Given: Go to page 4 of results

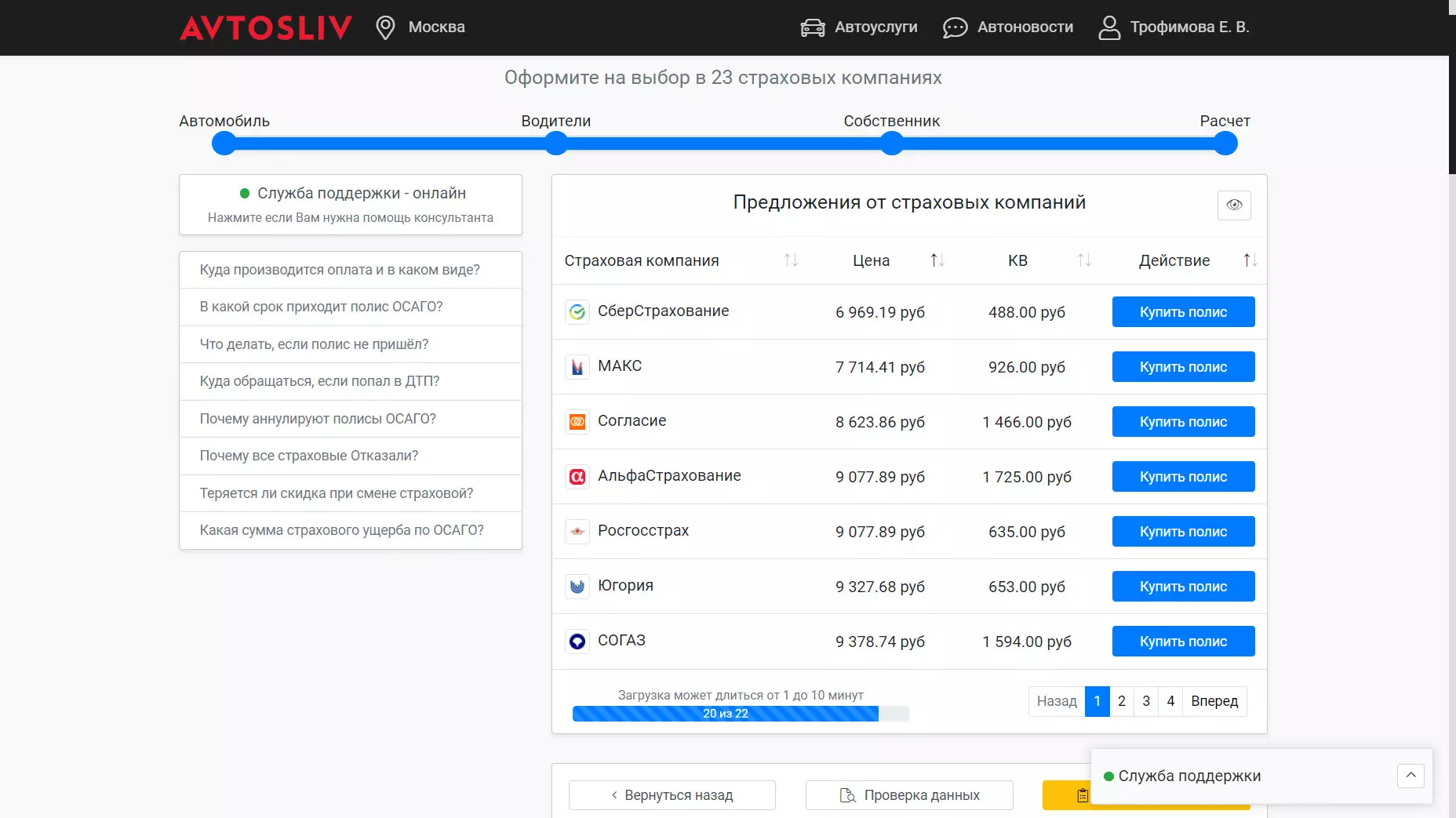Looking at the screenshot, I should (1170, 701).
